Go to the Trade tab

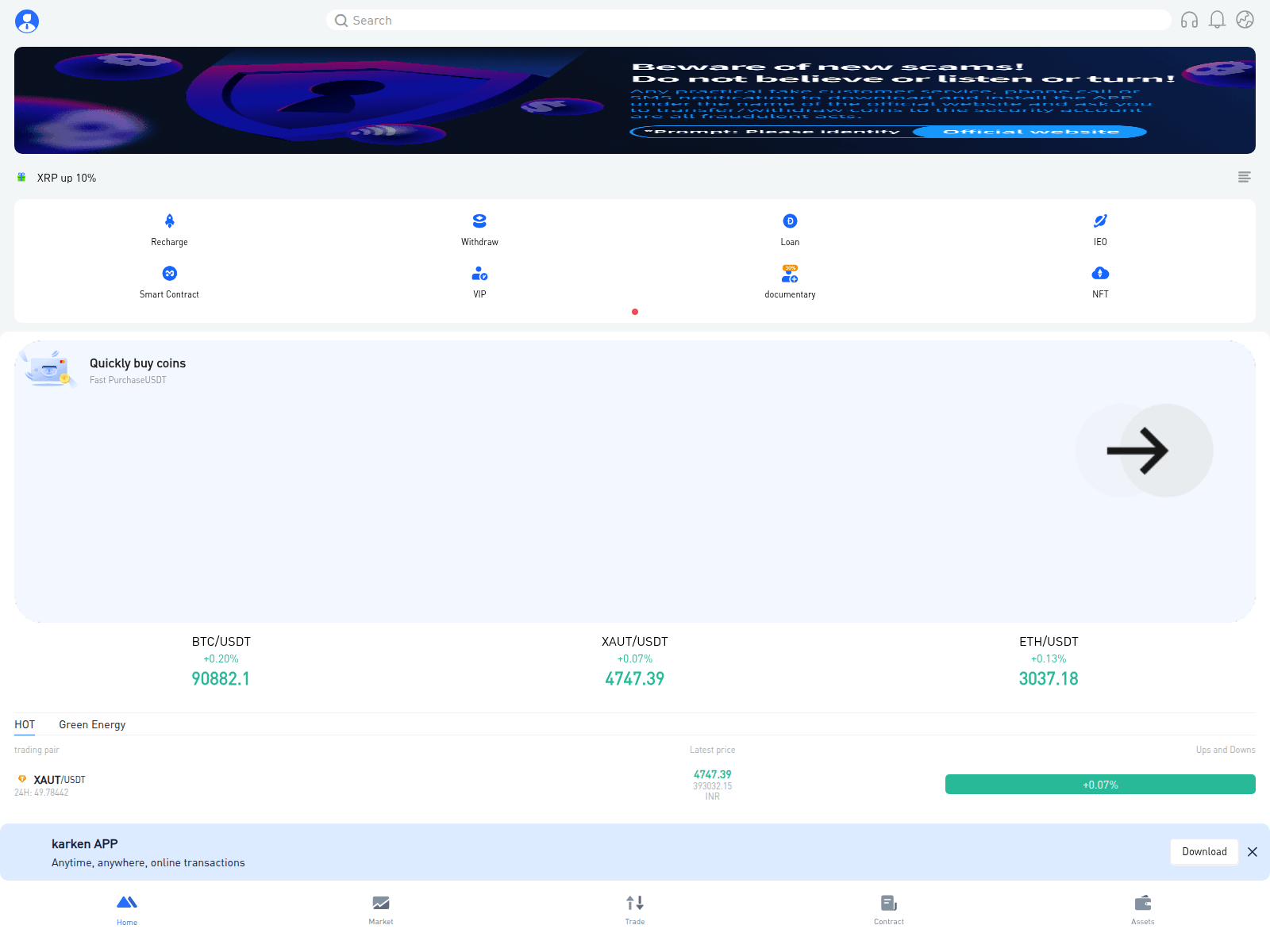tap(635, 910)
